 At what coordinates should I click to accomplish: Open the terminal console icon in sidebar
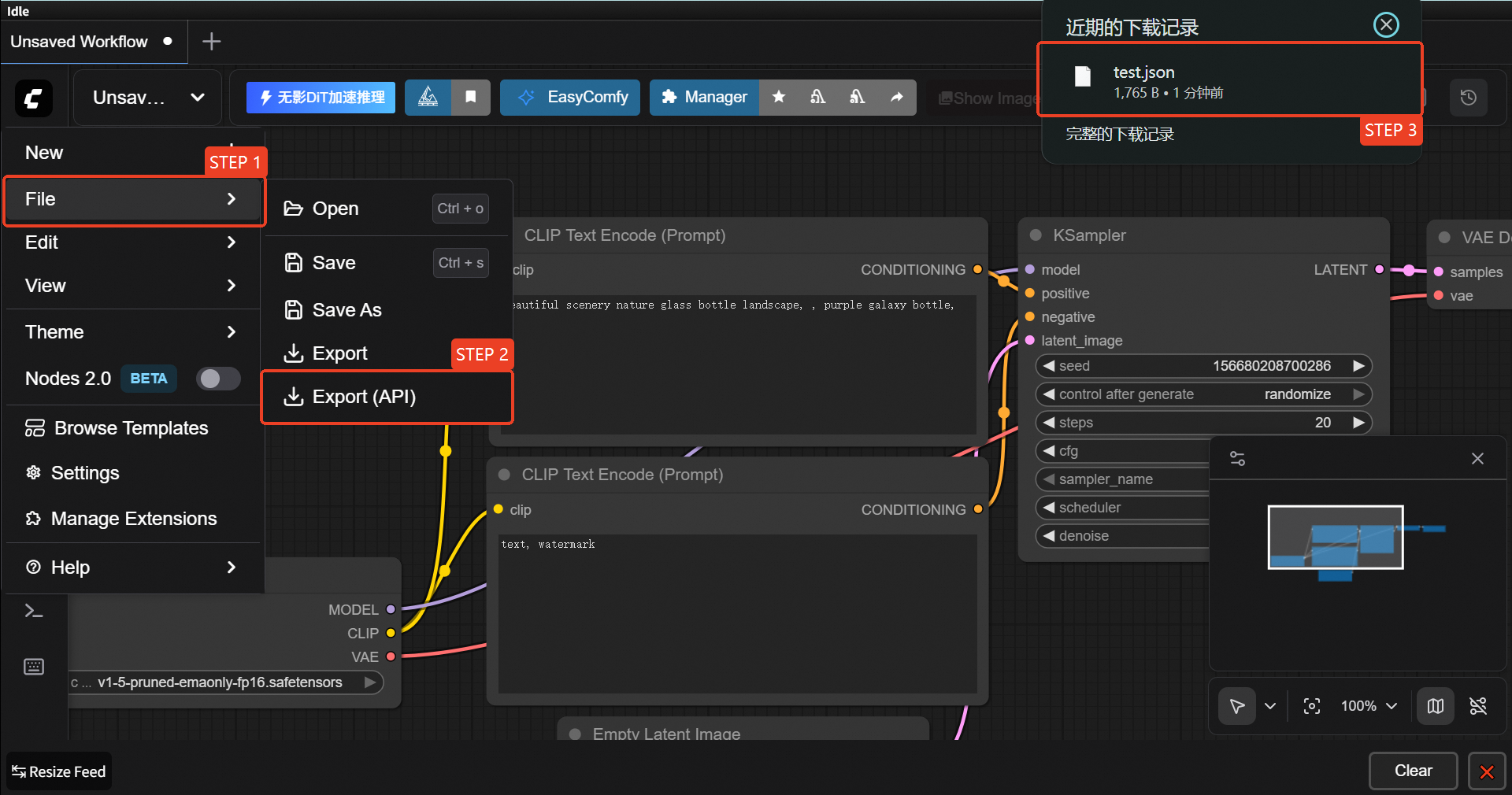coord(34,611)
